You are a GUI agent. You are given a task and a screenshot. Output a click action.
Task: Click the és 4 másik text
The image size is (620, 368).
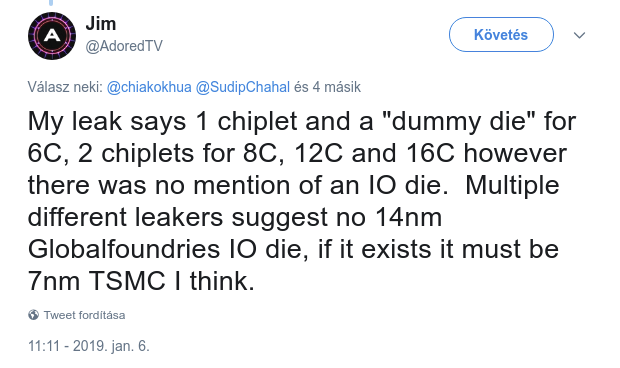pos(327,87)
